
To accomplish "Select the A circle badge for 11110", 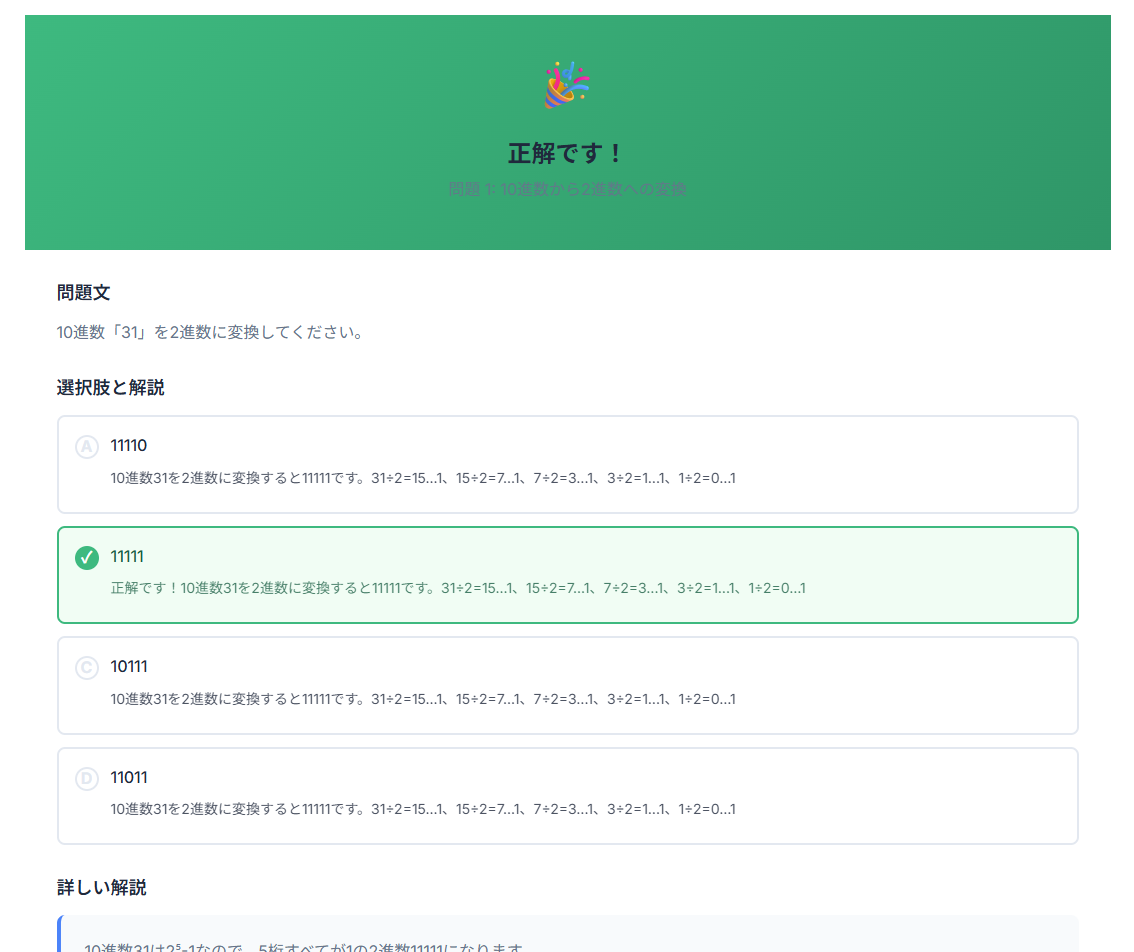I will click(87, 446).
